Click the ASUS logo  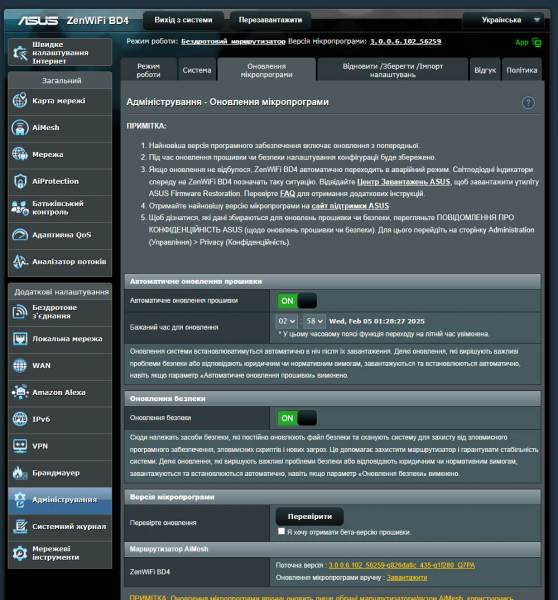(x=38, y=20)
